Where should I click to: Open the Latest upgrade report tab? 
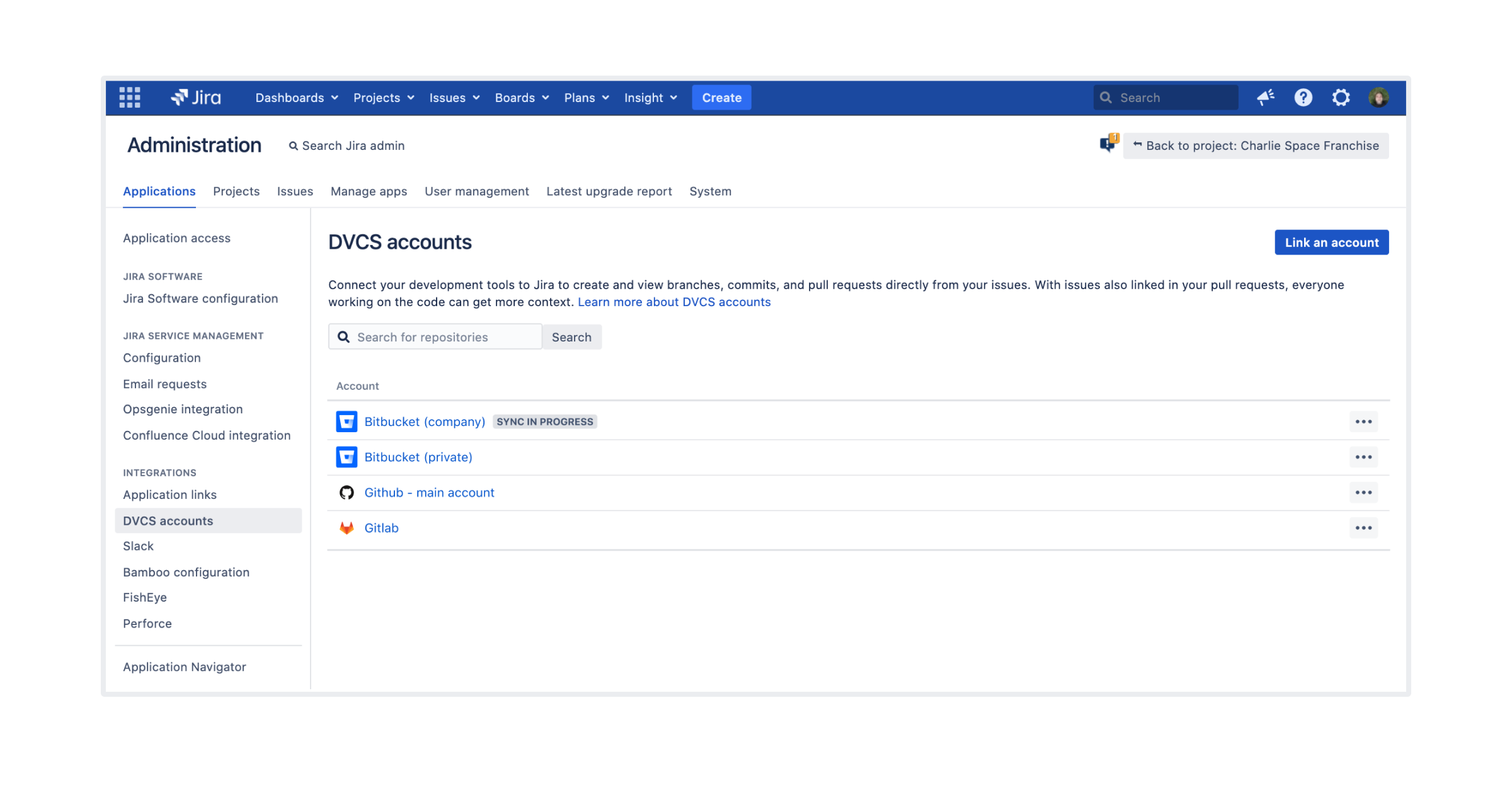tap(609, 192)
